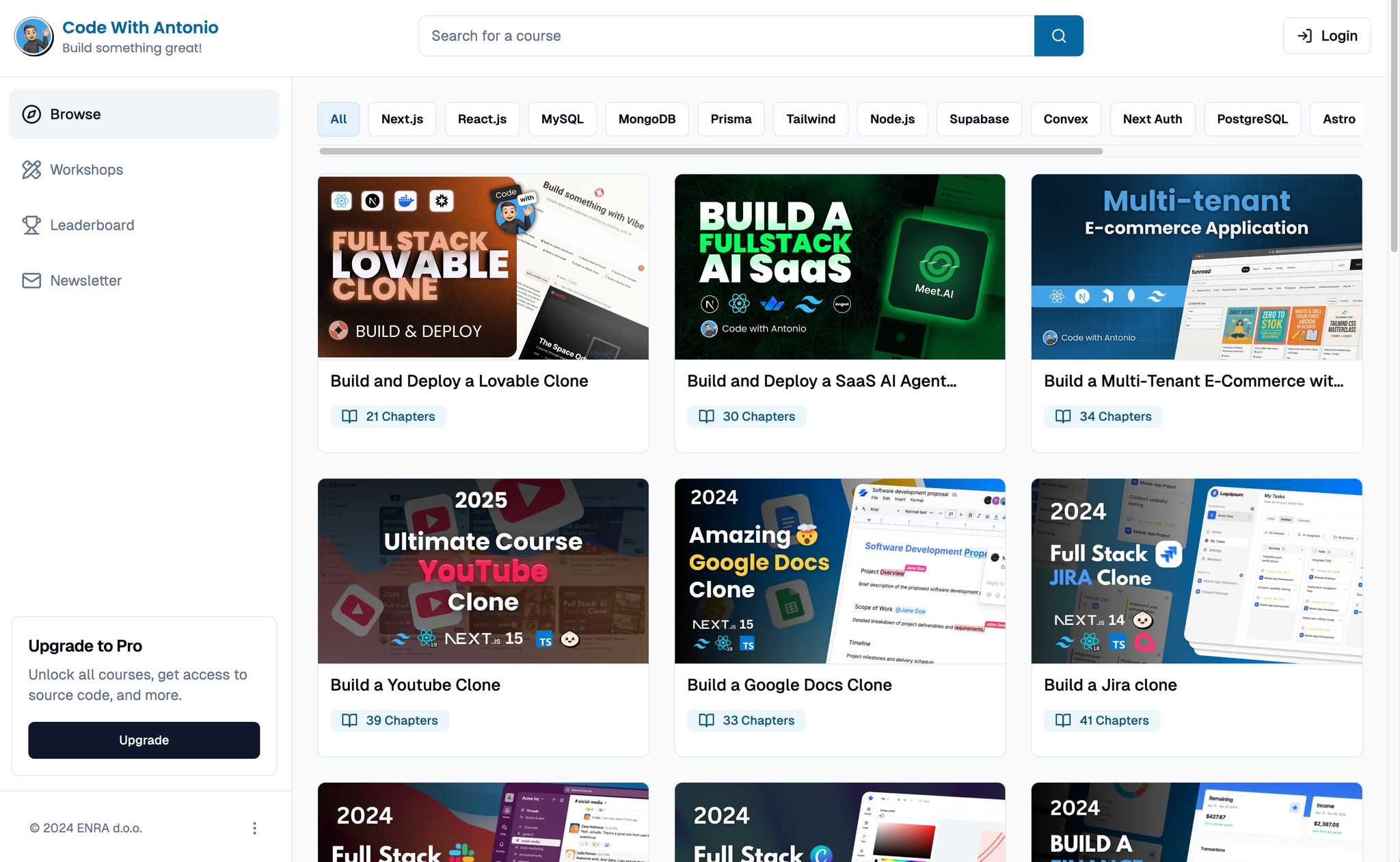Open Build a Google Docs Clone title
The image size is (1400, 862).
tap(790, 685)
